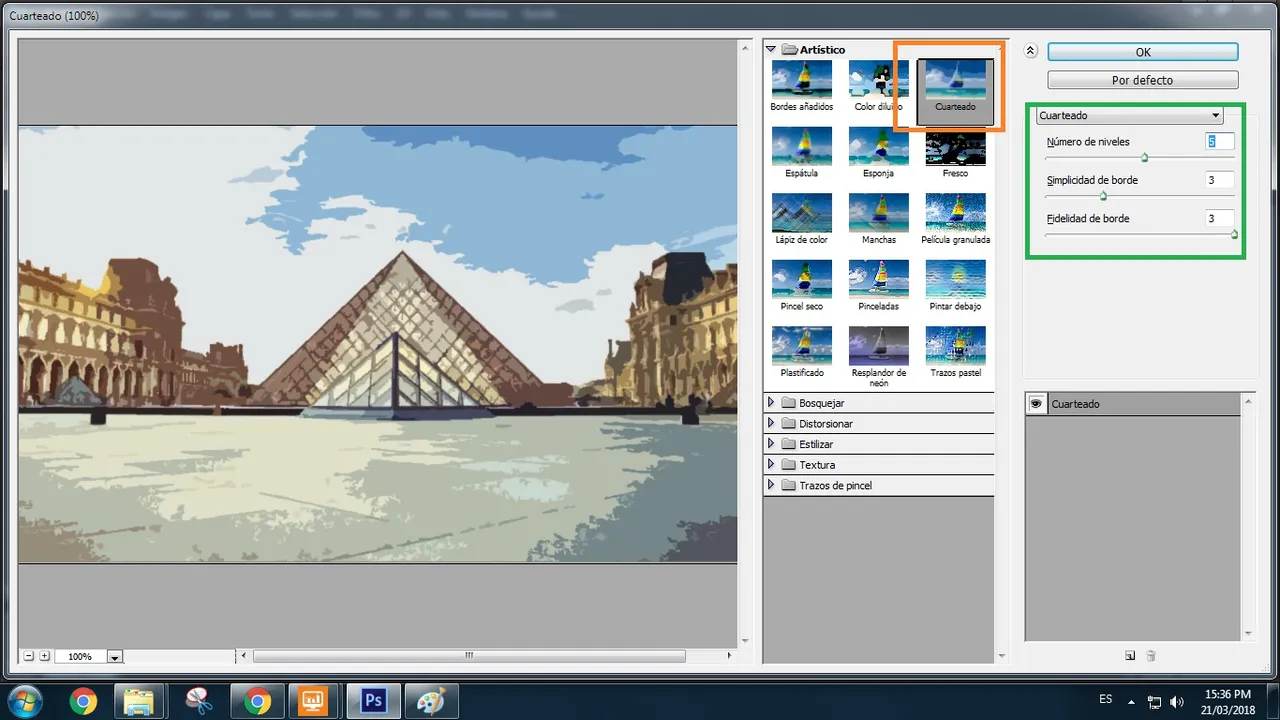Viewport: 1280px width, 720px height.
Task: Zoom out the preview with minus button
Action: point(29,656)
